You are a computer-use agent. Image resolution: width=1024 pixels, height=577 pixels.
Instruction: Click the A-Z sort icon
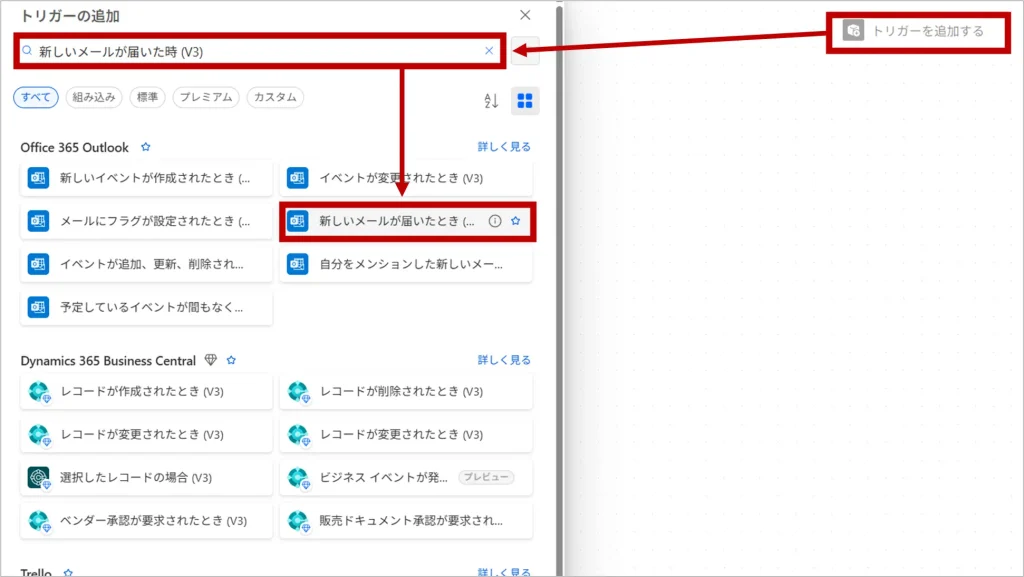coord(491,101)
